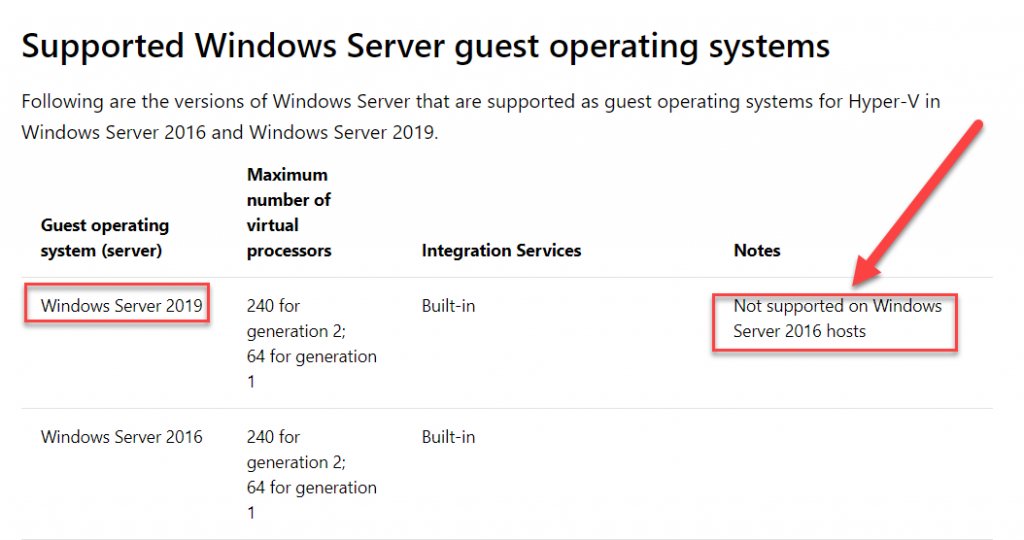Click the red arrow annotation
The image size is (1024, 540).
coord(919,204)
